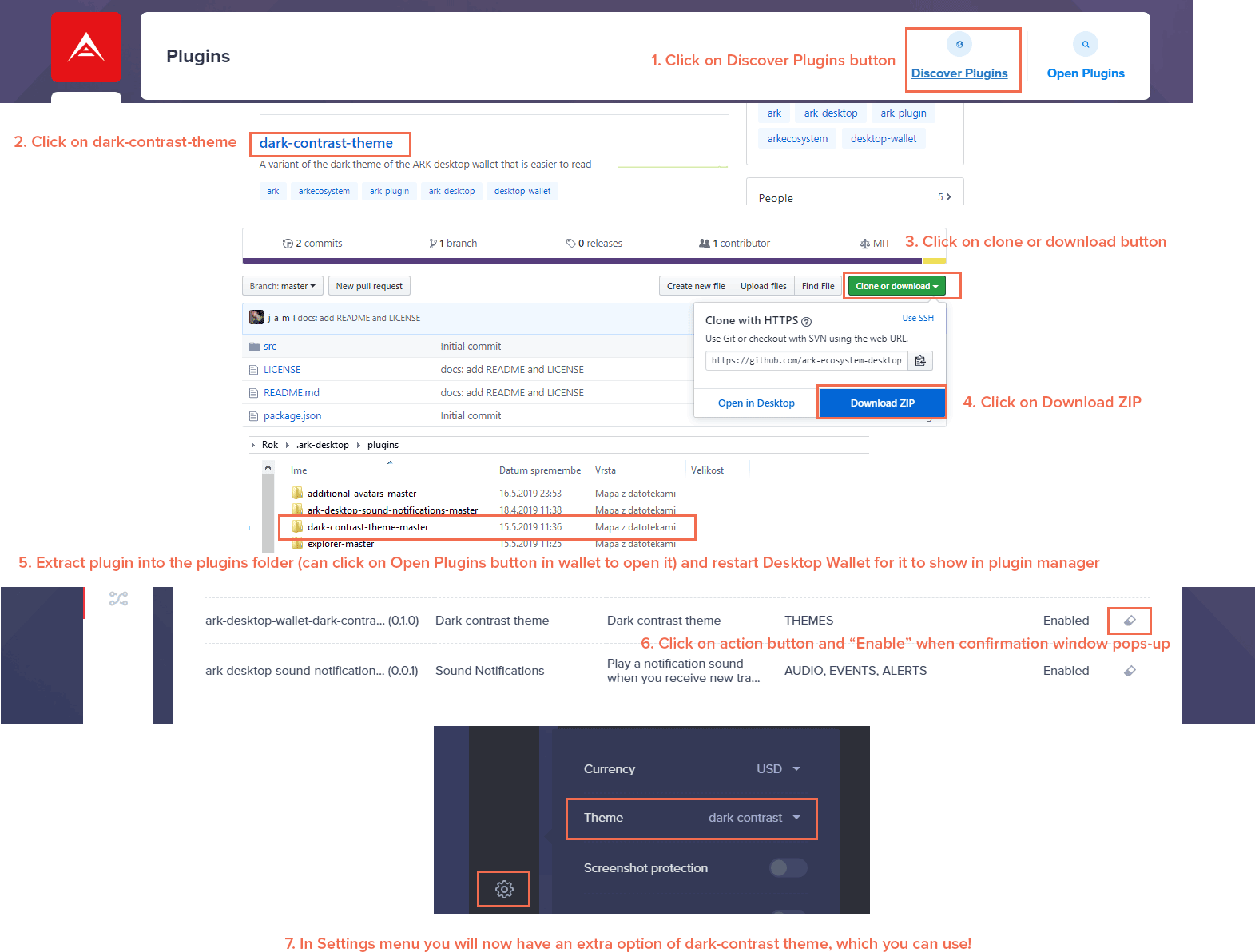
Task: Click the Settings gear icon
Action: [x=504, y=889]
